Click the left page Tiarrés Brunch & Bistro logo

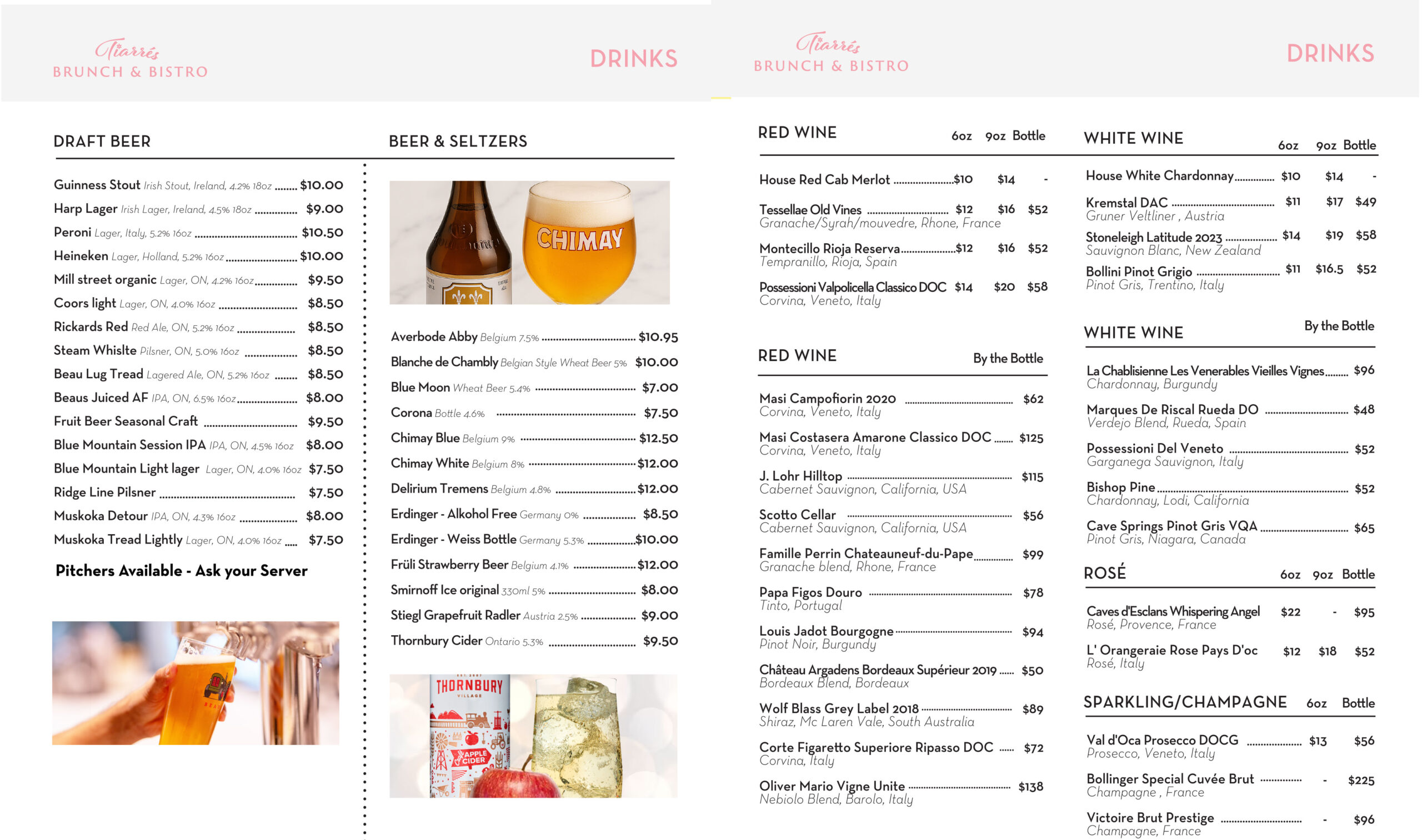pos(130,58)
